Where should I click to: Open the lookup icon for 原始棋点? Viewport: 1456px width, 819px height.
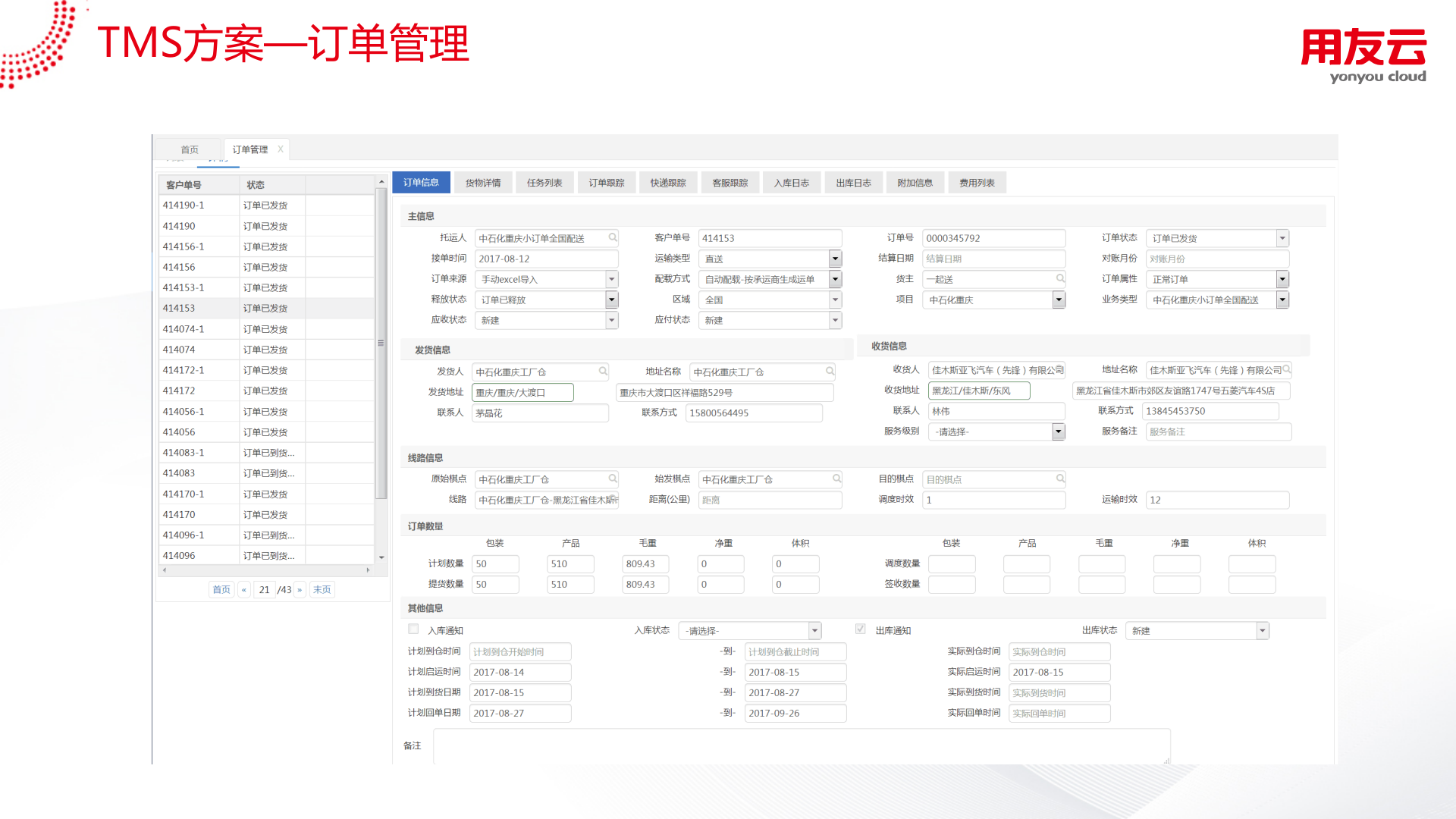pyautogui.click(x=611, y=479)
